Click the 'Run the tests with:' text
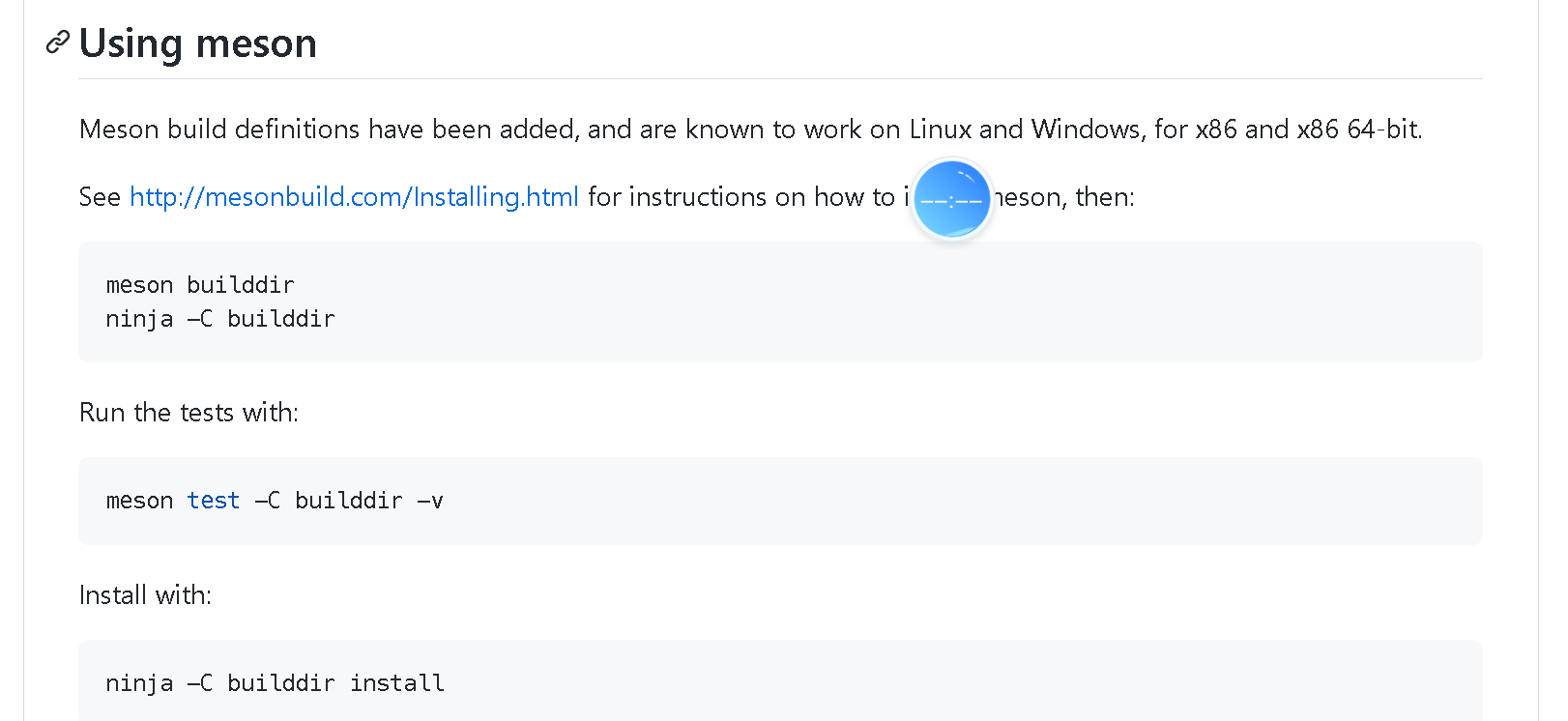 [x=189, y=413]
